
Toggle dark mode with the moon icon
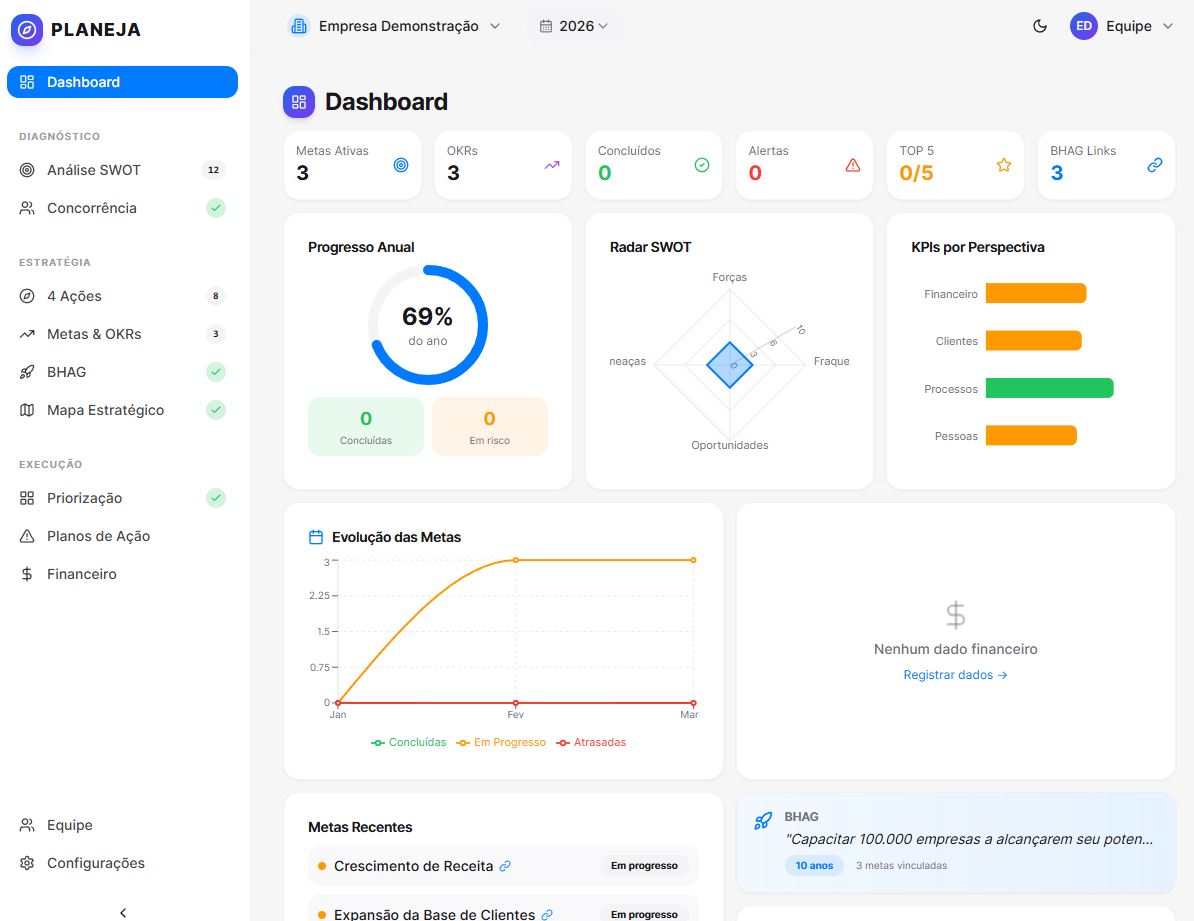point(1040,26)
